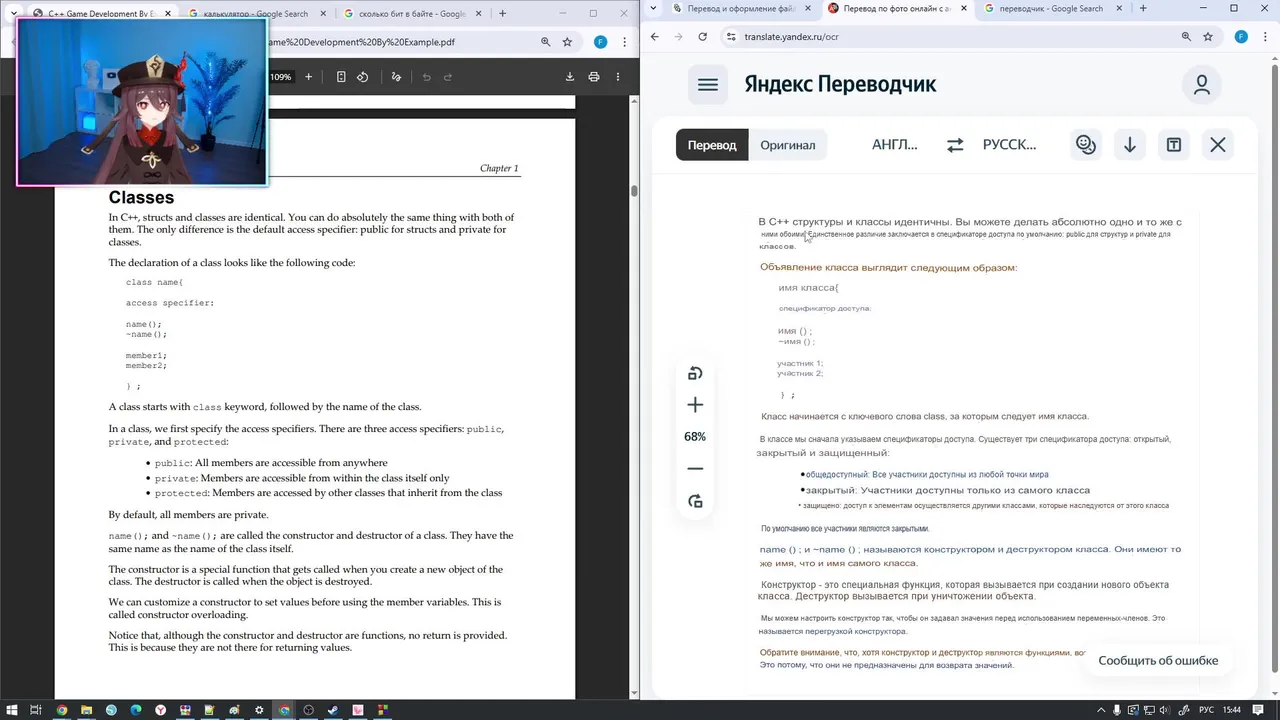Close the калькулятор Google Search tab

pyautogui.click(x=323, y=14)
